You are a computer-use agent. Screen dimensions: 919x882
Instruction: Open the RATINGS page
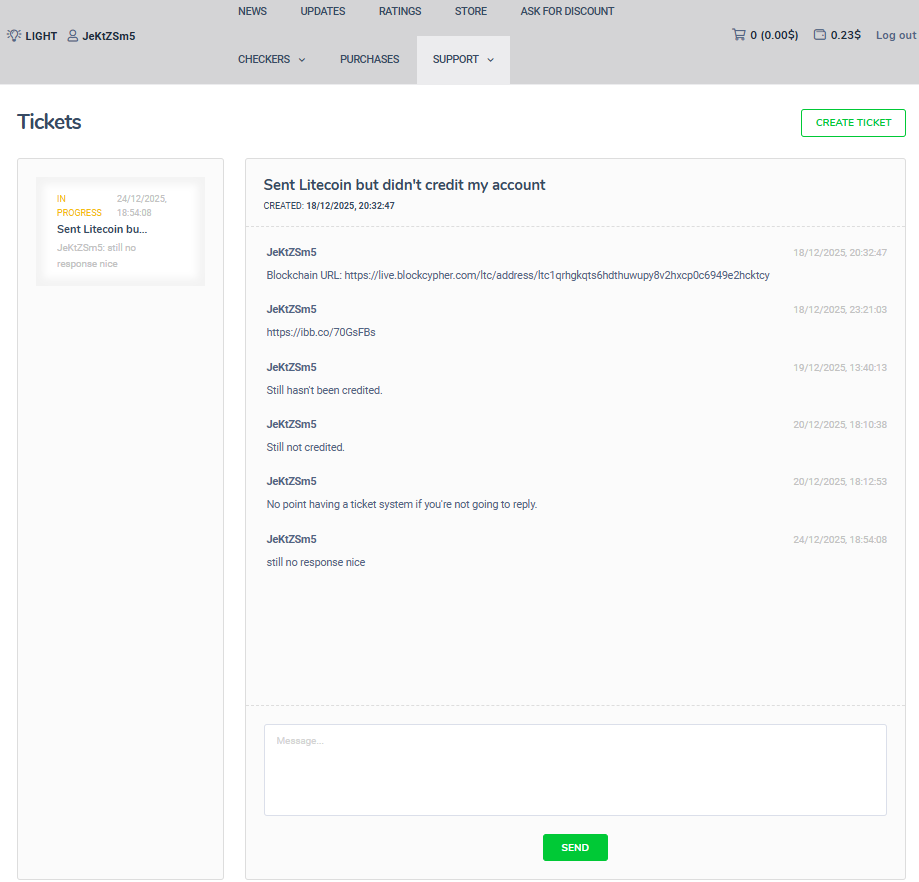pos(400,12)
